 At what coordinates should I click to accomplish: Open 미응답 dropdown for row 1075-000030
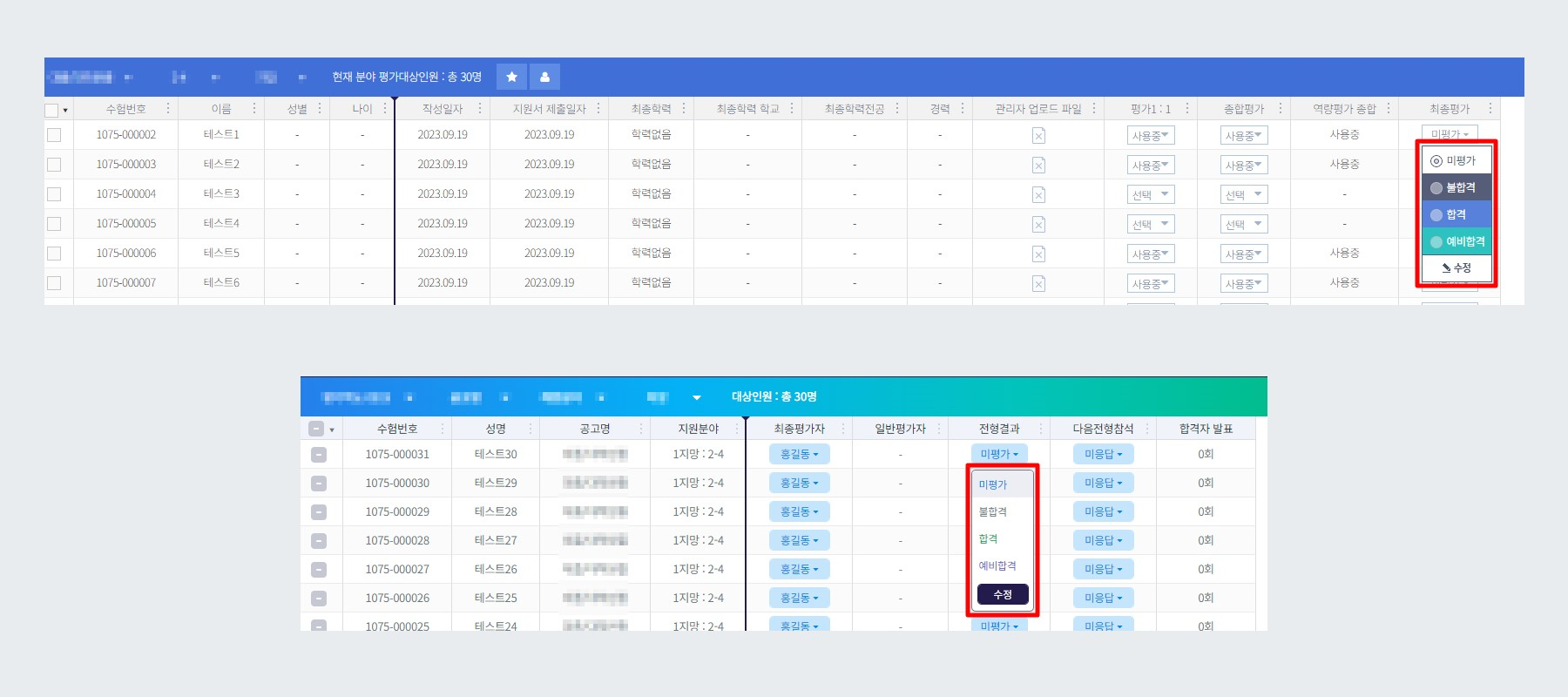[x=1103, y=483]
